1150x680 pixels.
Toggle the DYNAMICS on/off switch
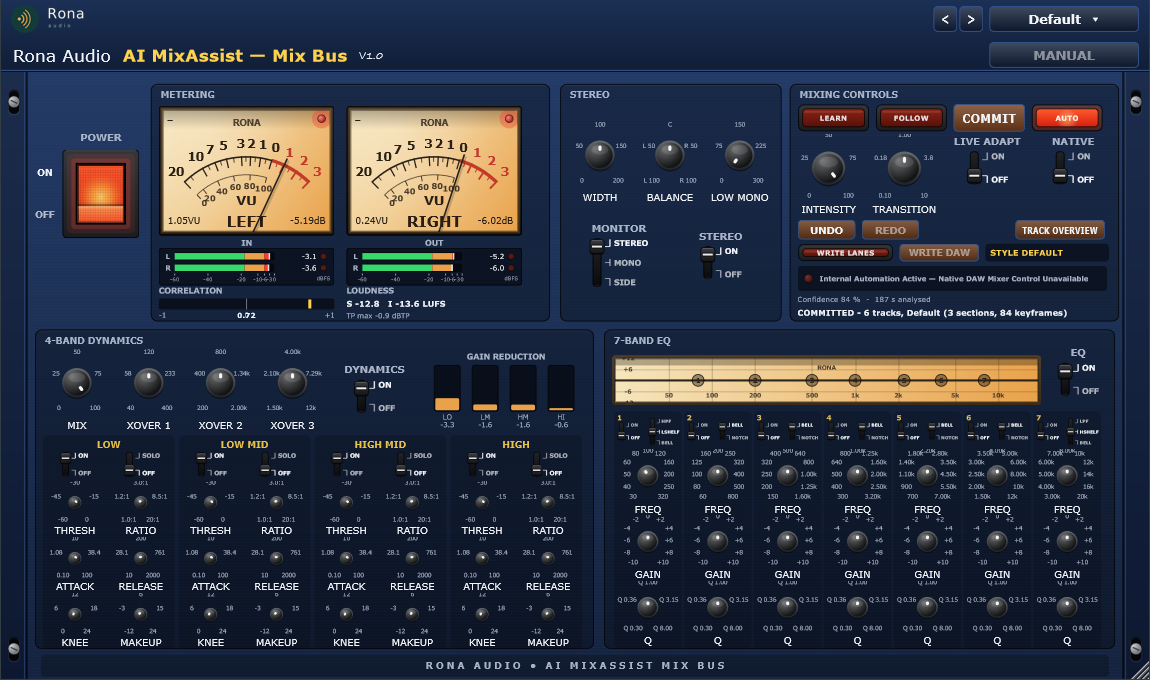click(362, 396)
